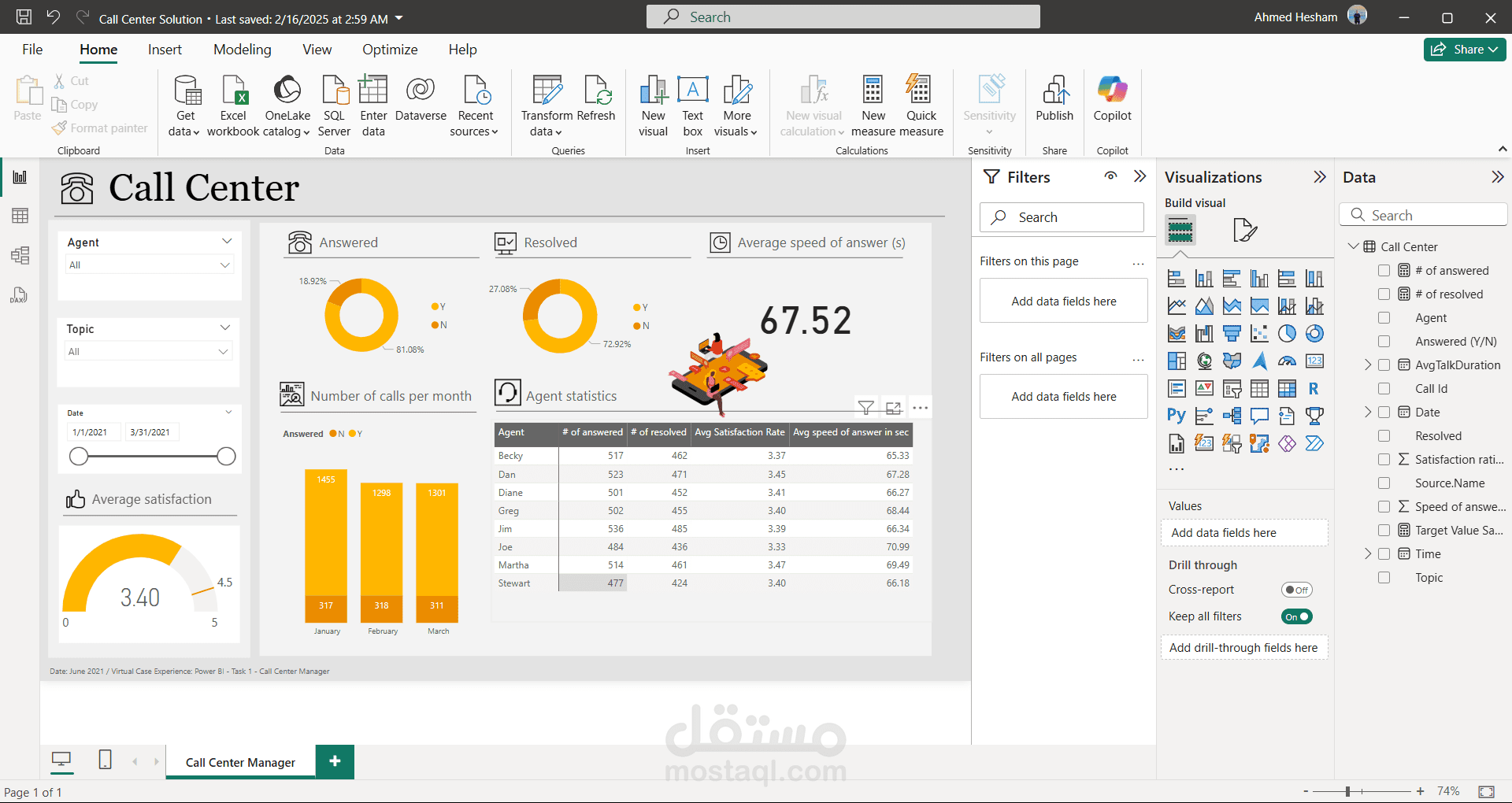The image size is (1512, 803).
Task: Open More options for filters on this page
Action: (1138, 262)
